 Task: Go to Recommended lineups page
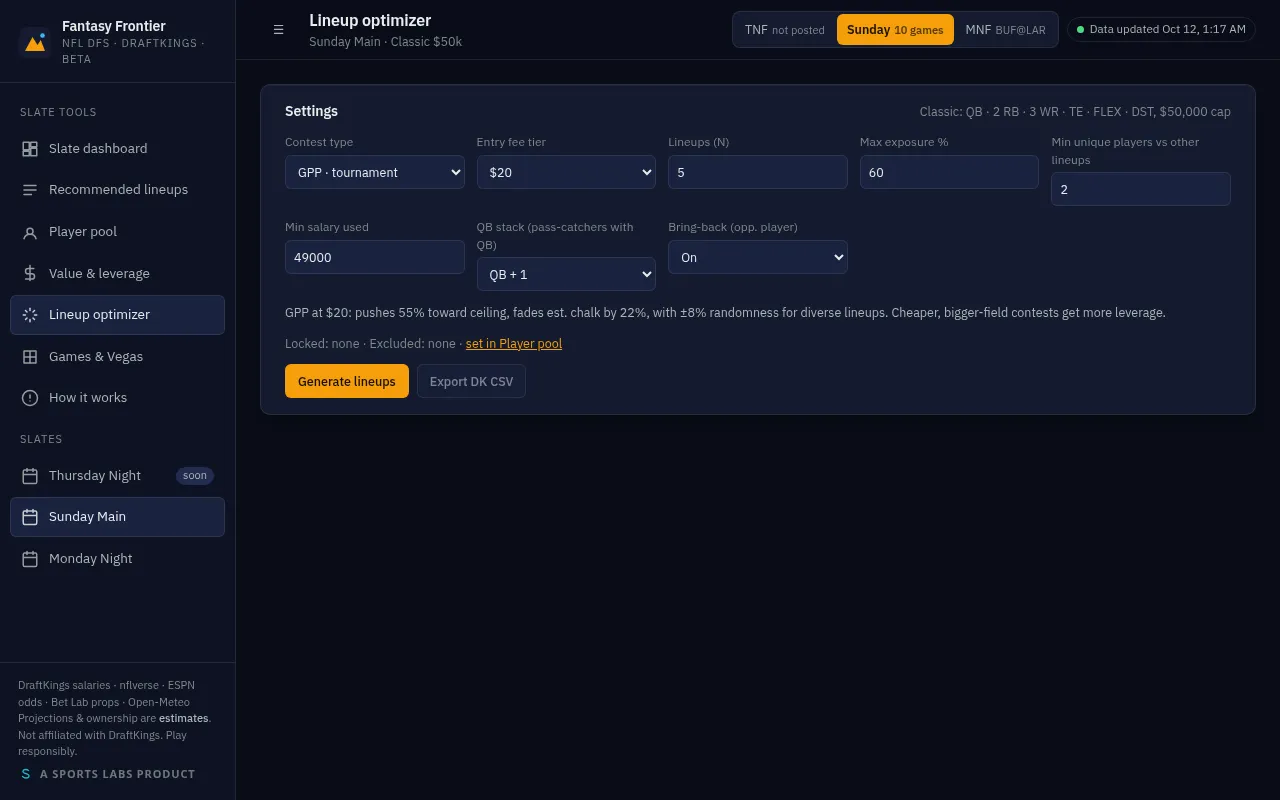tap(117, 190)
